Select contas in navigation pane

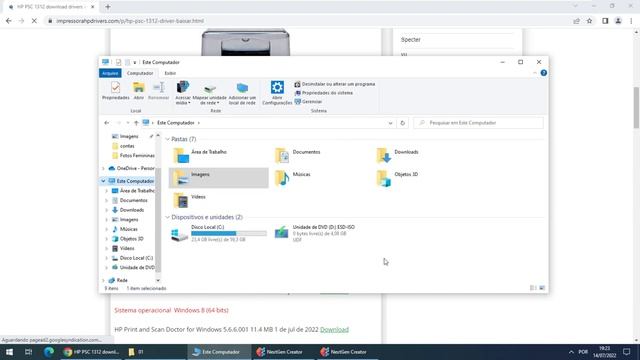point(127,146)
